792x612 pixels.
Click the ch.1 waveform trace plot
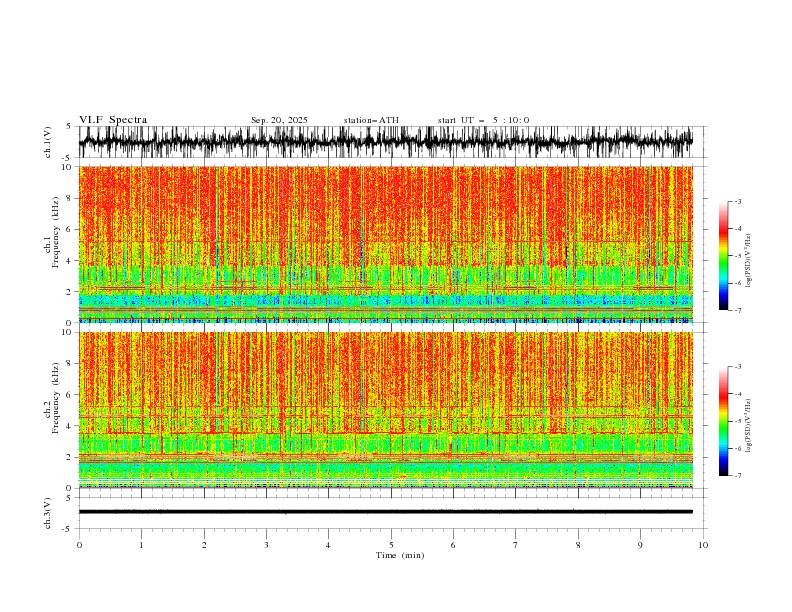click(385, 142)
